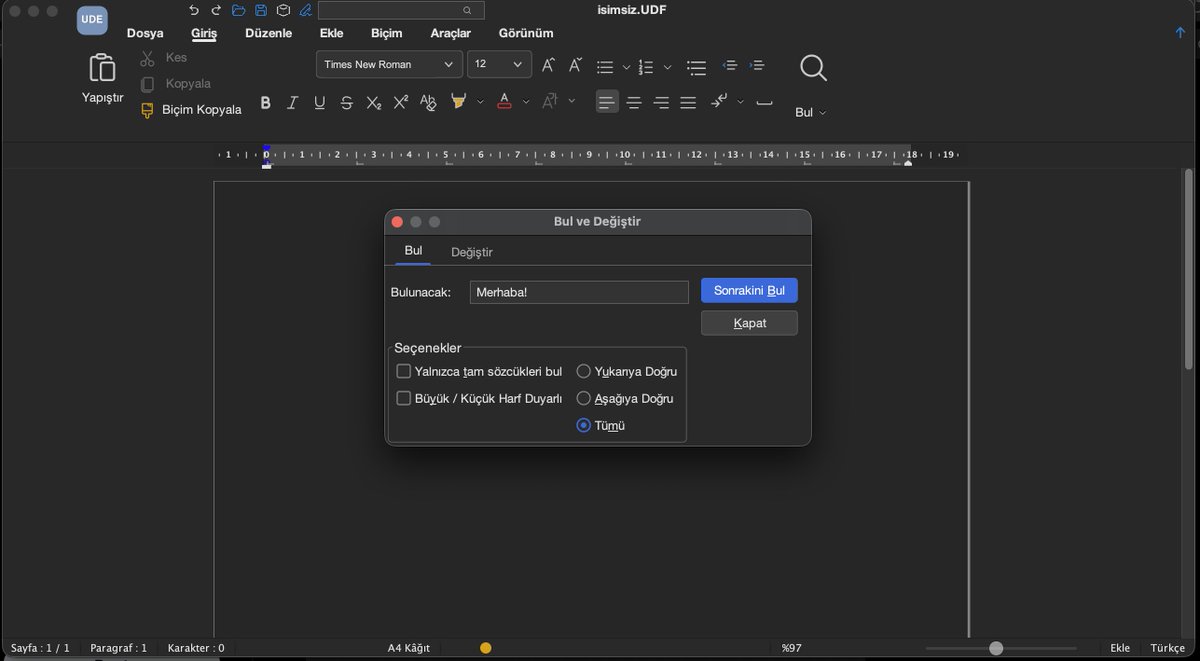This screenshot has width=1200, height=661.
Task: Align text to the right
Action: 661,102
